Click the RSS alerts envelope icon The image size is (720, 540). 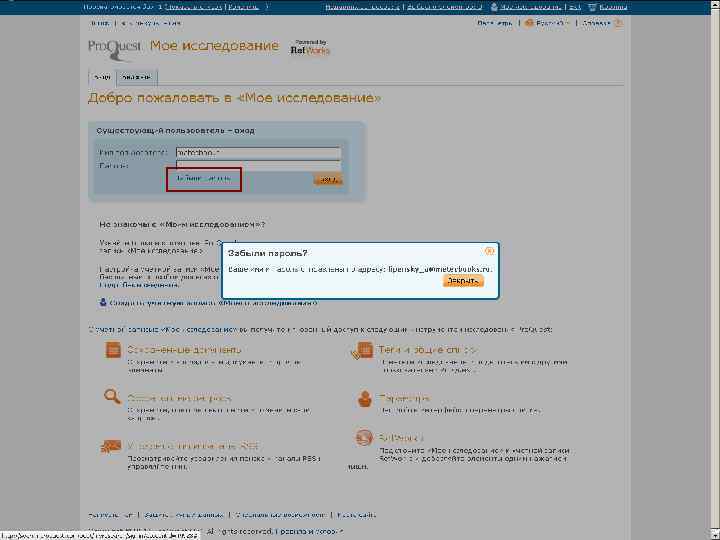pyautogui.click(x=111, y=446)
